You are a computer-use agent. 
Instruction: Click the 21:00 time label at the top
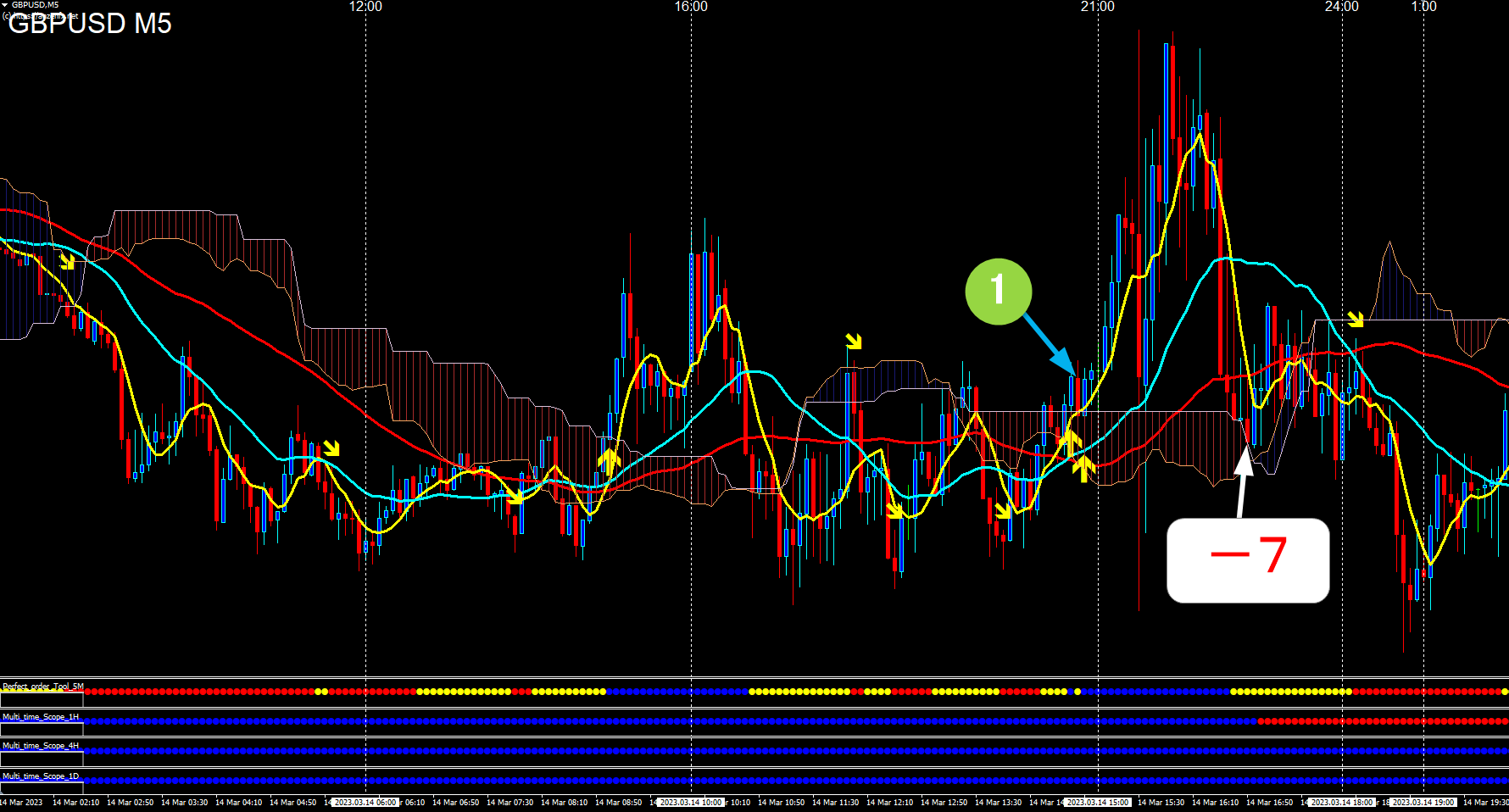pyautogui.click(x=1098, y=7)
